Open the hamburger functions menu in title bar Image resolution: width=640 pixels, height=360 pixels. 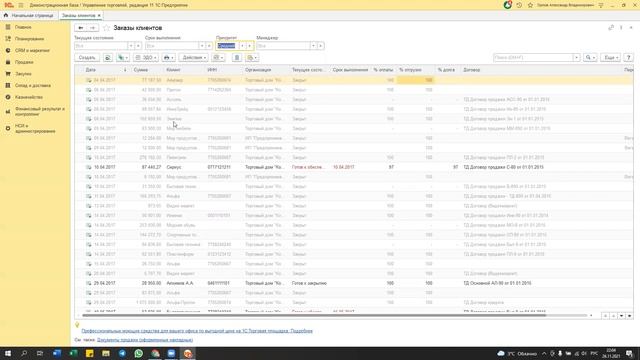pos(21,5)
